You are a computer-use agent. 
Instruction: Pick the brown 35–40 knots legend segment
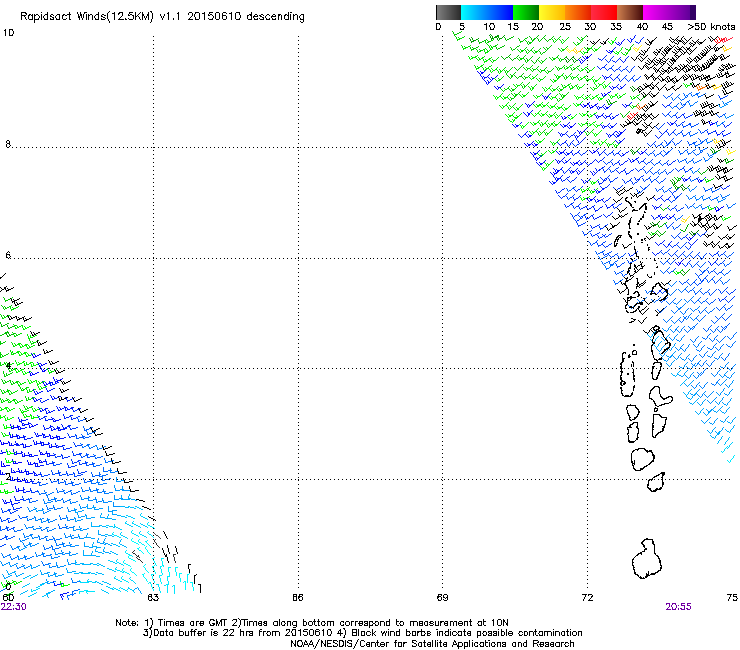pyautogui.click(x=630, y=12)
